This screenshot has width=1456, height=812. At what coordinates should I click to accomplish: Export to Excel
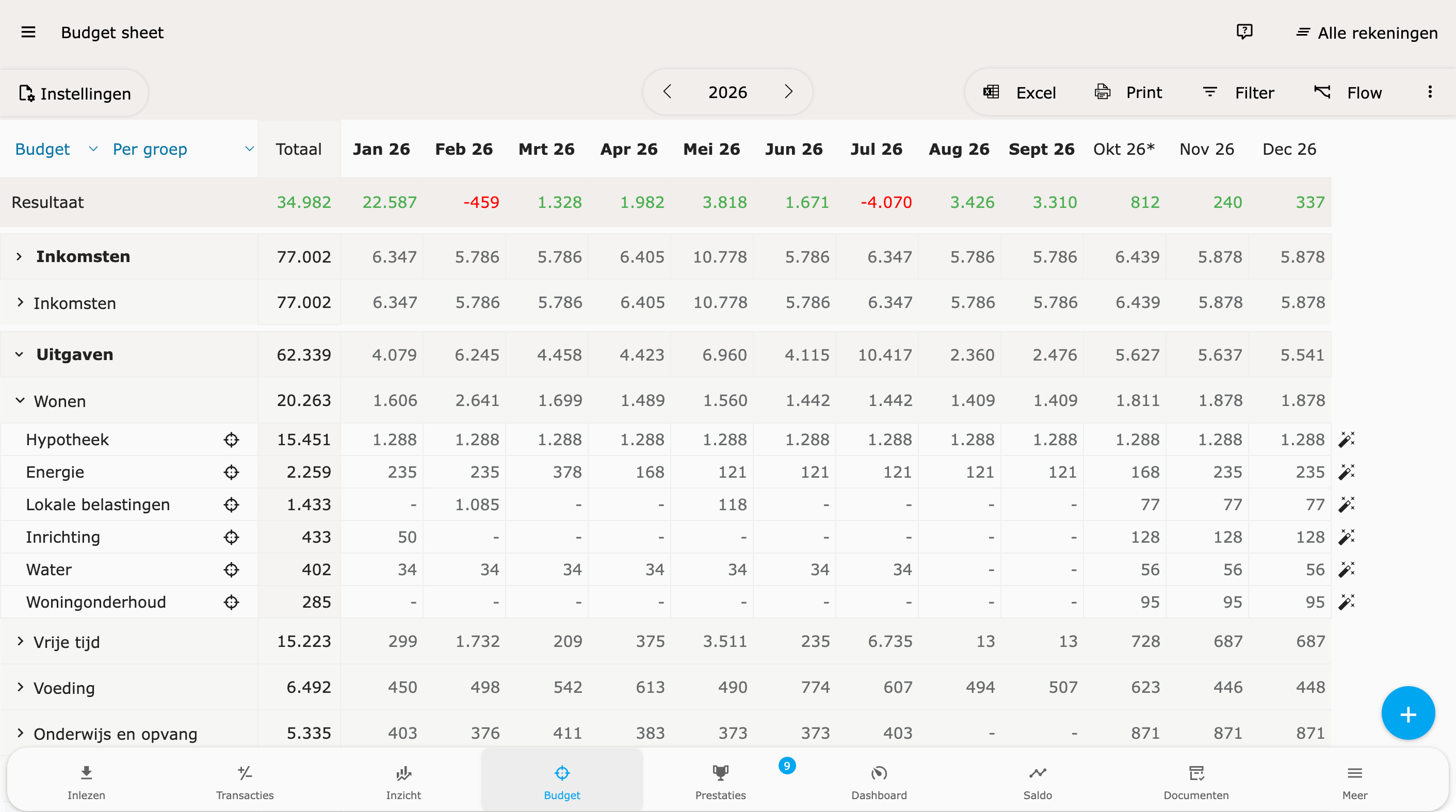coord(1019,92)
